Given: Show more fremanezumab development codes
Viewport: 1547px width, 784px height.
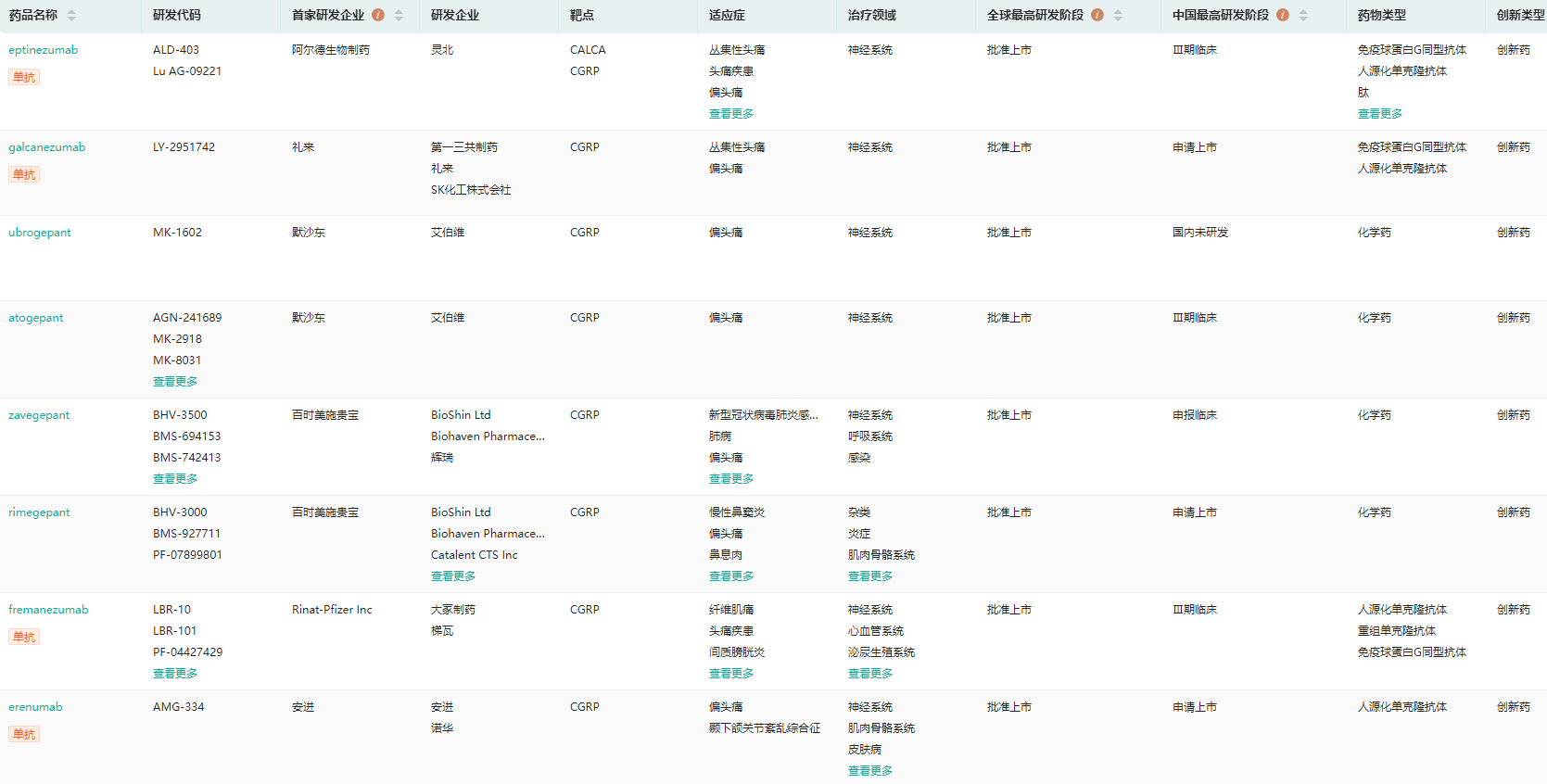Looking at the screenshot, I should point(175,674).
